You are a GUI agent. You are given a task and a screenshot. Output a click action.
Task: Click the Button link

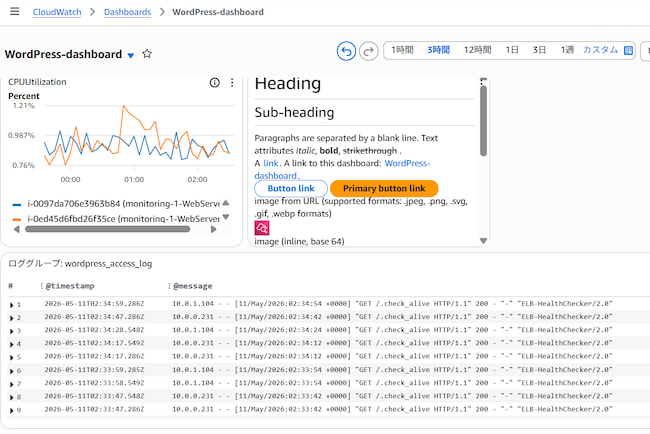click(291, 188)
